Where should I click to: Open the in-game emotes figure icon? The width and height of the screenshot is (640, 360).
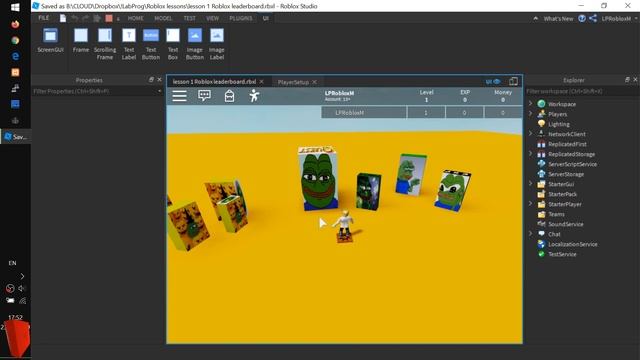pos(254,96)
